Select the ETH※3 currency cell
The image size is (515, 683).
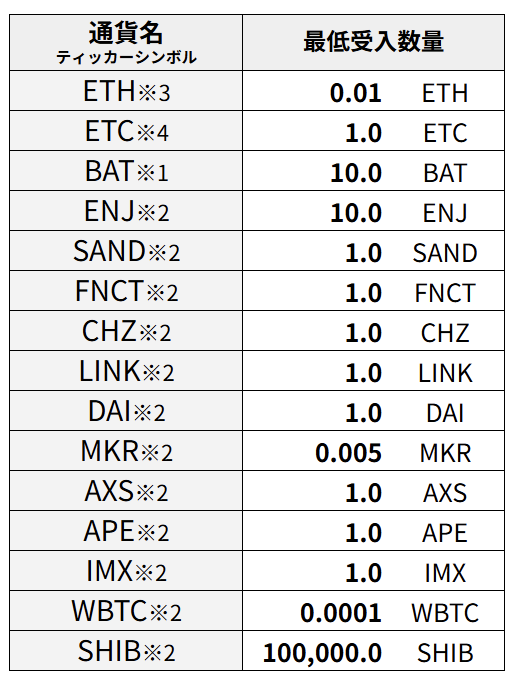tap(126, 91)
